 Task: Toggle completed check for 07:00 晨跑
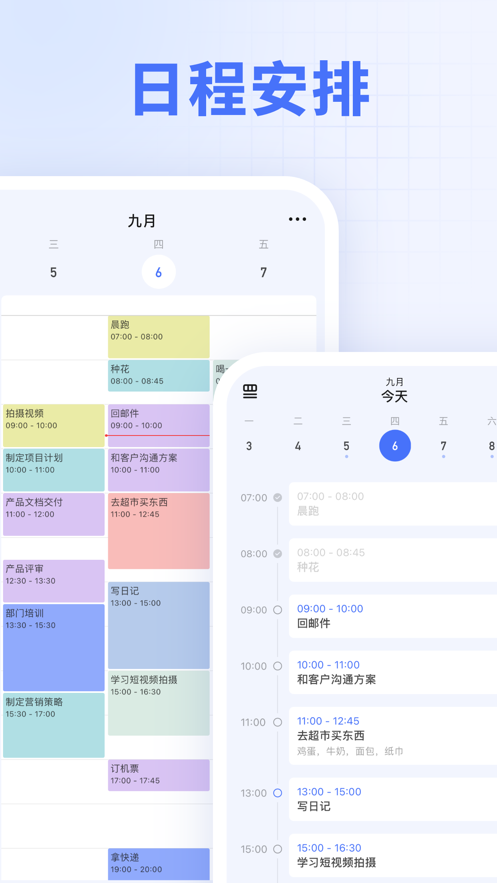click(x=277, y=497)
